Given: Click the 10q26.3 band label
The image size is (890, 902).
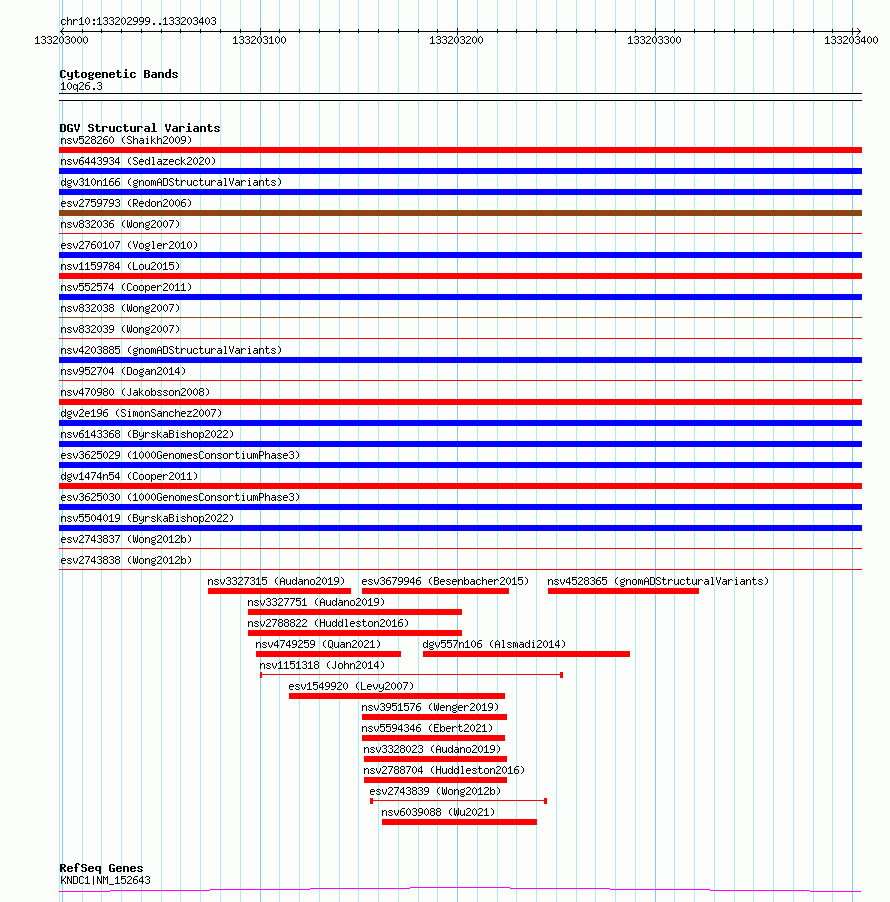Looking at the screenshot, I should (81, 87).
